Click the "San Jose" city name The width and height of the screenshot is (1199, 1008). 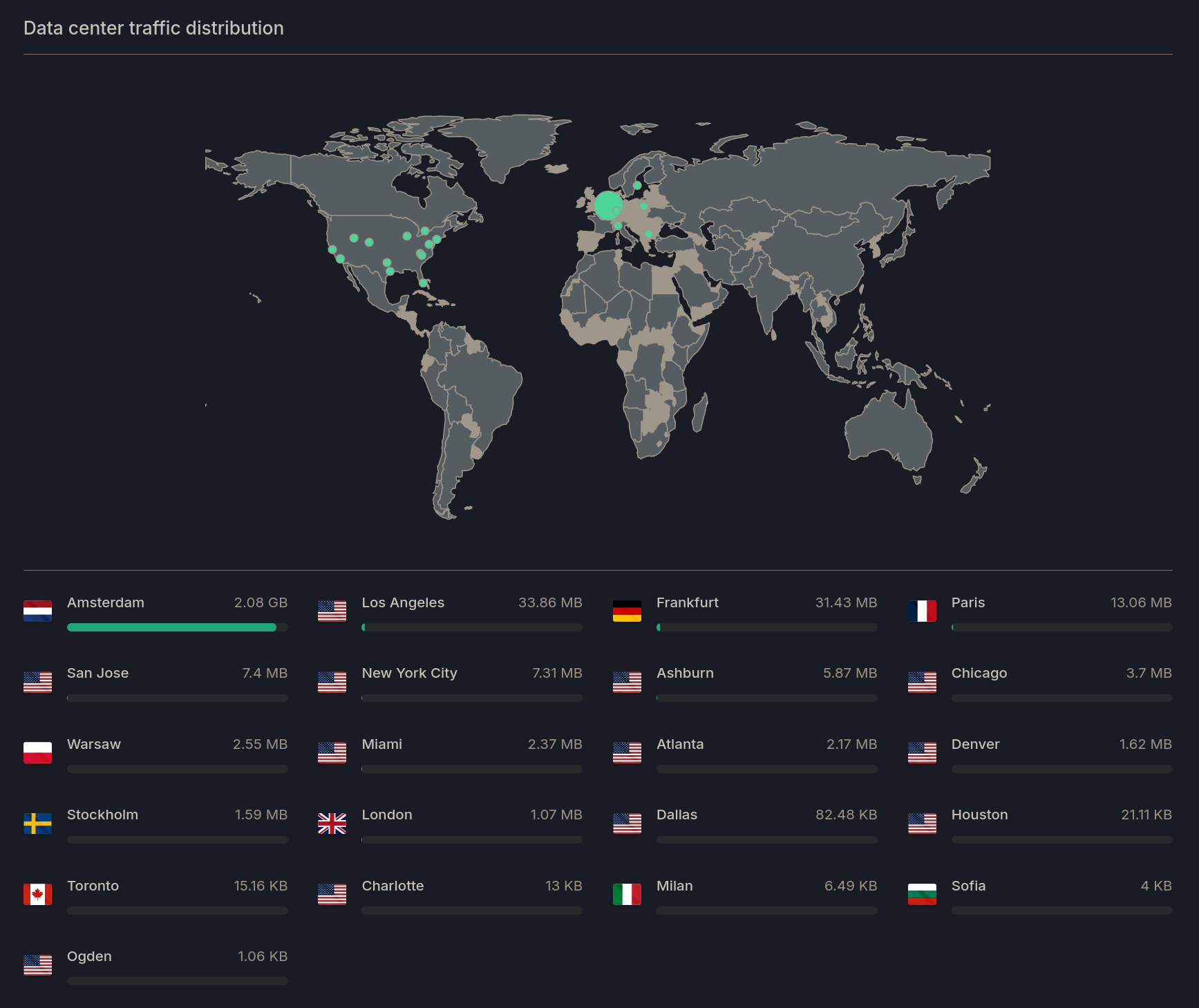coord(97,673)
